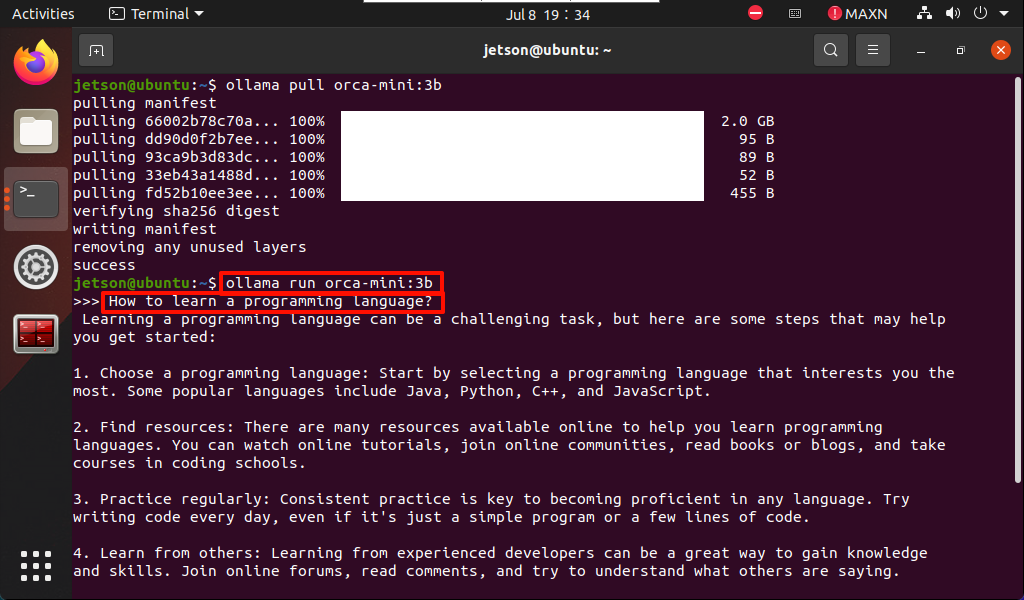Click the '2. Find resources' step text
This screenshot has height=600, width=1024.
point(153,427)
